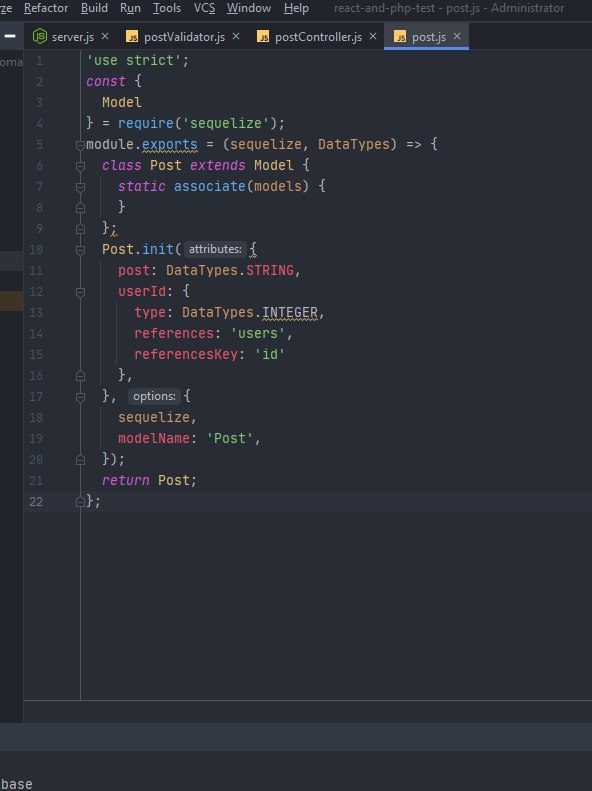The height and width of the screenshot is (791, 592).
Task: Click fold end marker on line 8
Action: click(80, 208)
